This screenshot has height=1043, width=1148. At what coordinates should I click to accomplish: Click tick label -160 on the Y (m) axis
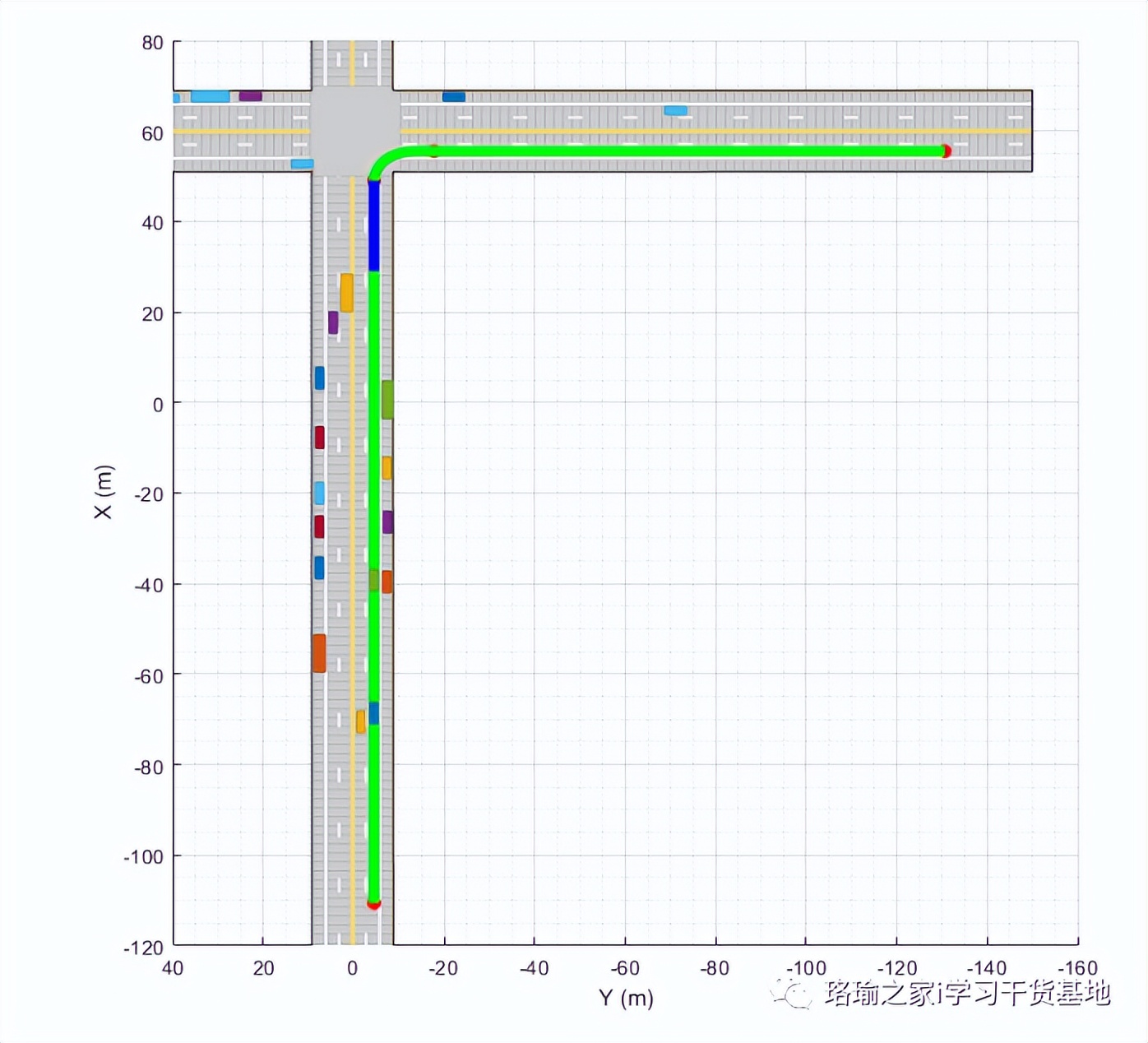[1077, 968]
